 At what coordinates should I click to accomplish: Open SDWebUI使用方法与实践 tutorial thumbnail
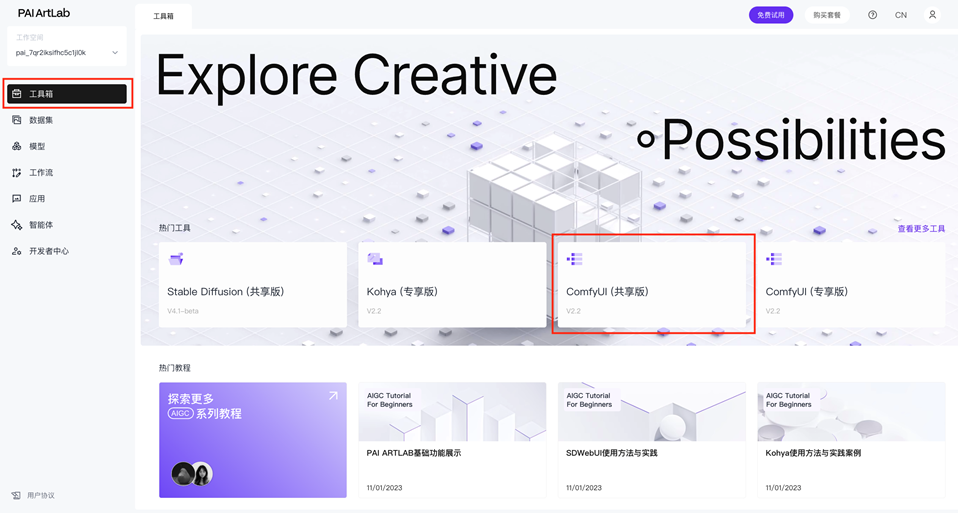click(x=652, y=412)
